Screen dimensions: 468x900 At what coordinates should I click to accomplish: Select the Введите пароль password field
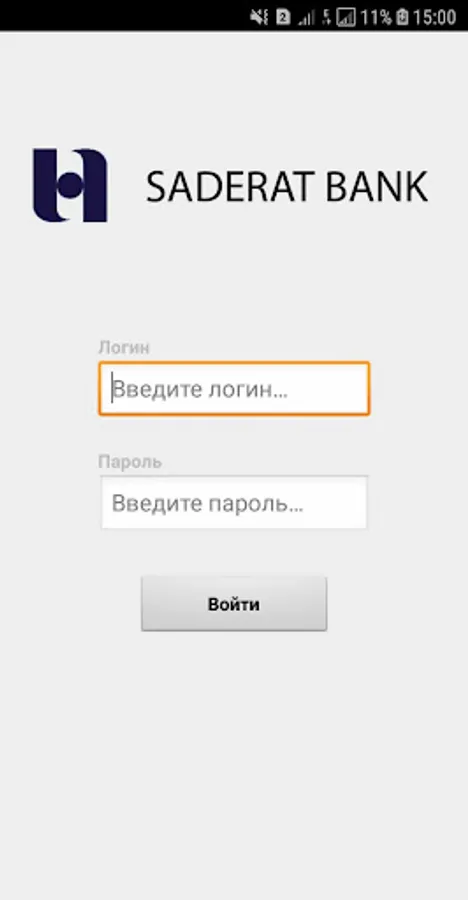pos(234,502)
